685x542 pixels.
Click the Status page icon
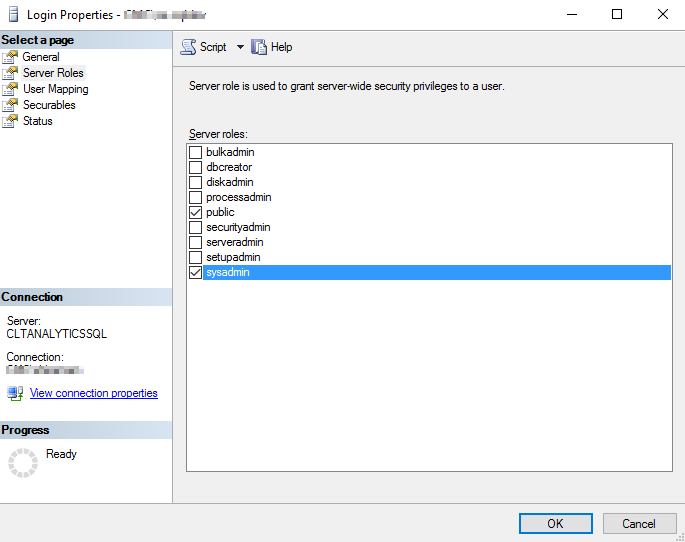[10, 121]
